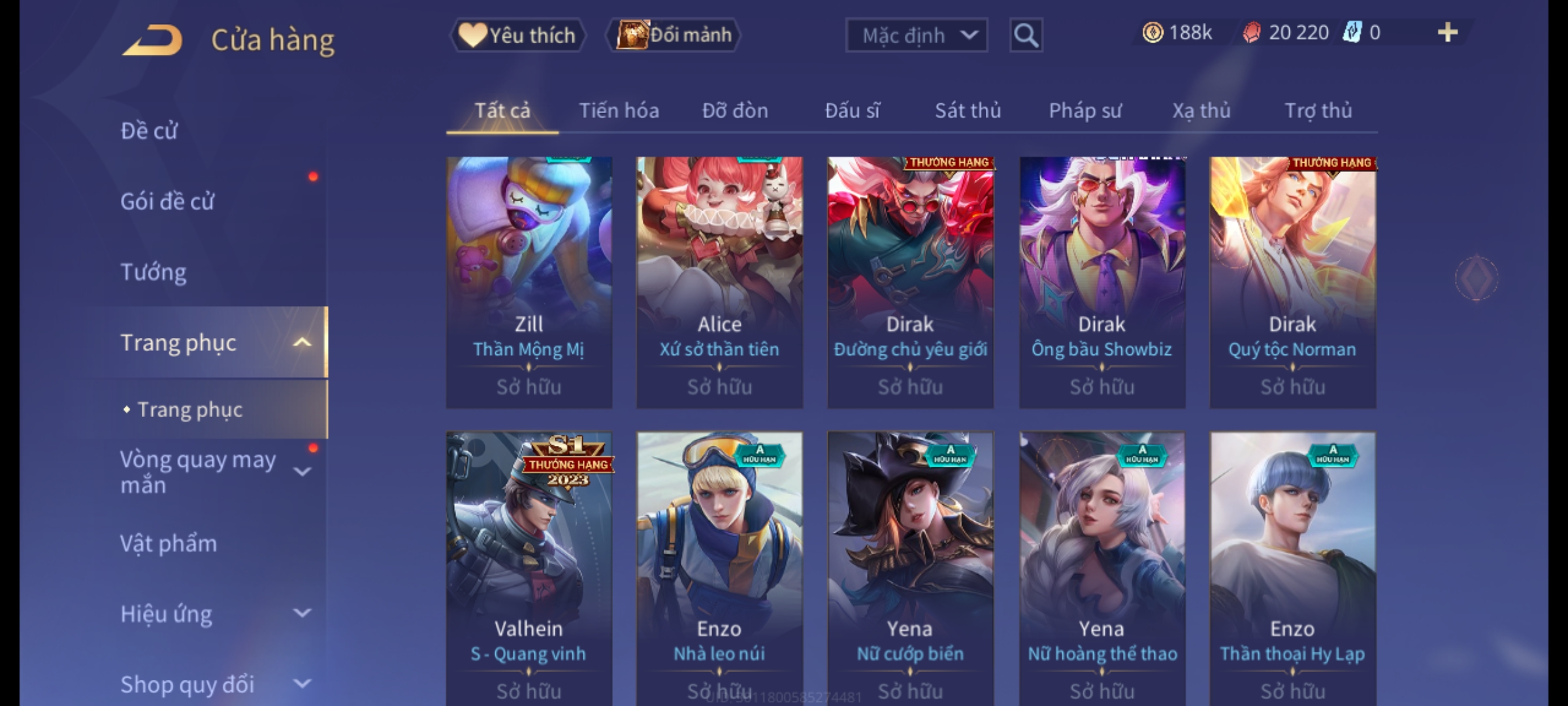
Task: Expand the Vòng quay may mắn section
Action: tap(302, 471)
